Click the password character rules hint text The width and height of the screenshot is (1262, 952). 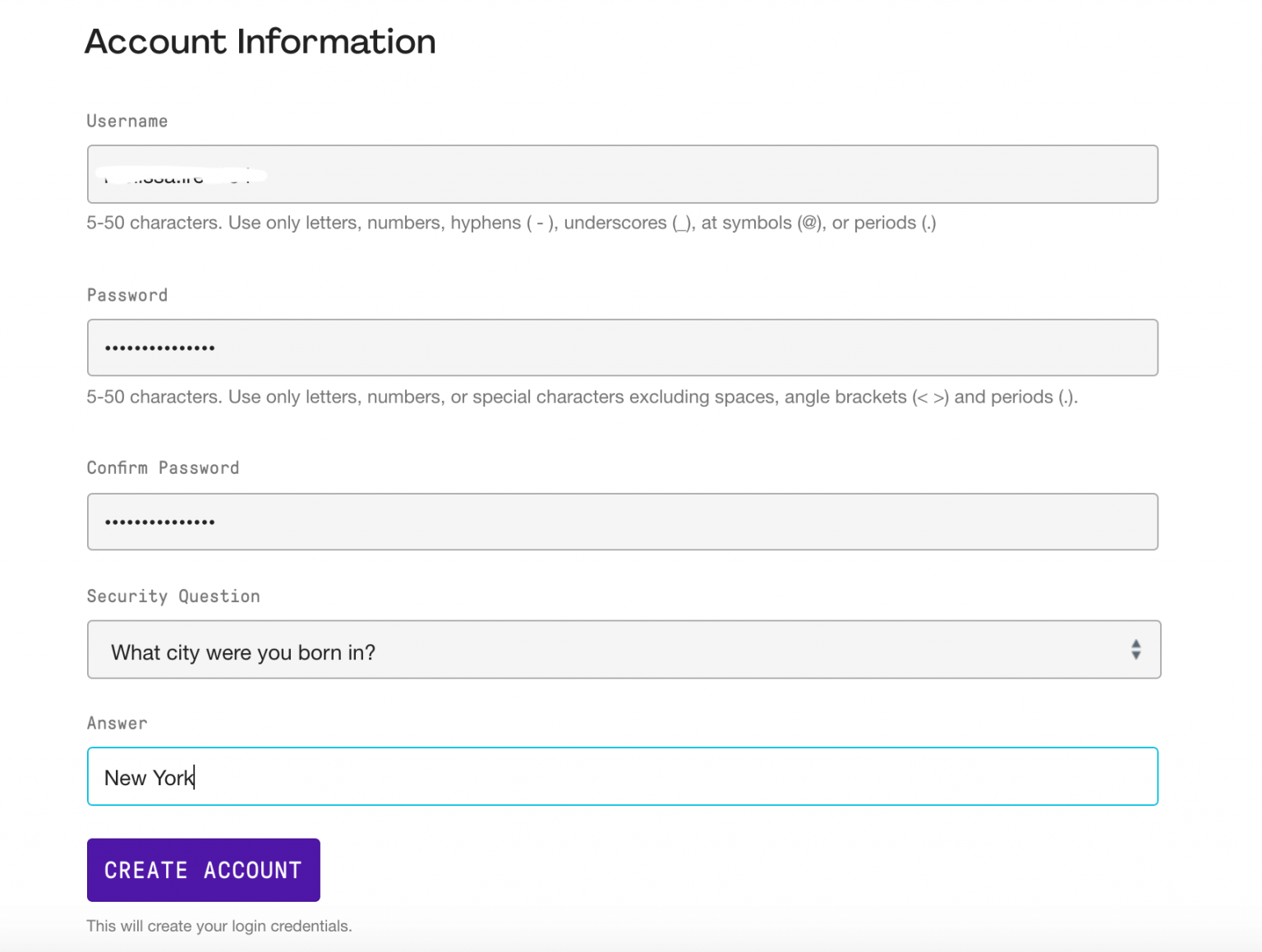coord(582,398)
